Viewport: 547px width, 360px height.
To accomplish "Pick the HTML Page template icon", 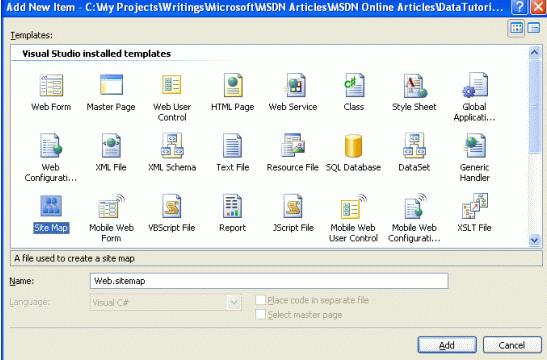I will (233, 85).
